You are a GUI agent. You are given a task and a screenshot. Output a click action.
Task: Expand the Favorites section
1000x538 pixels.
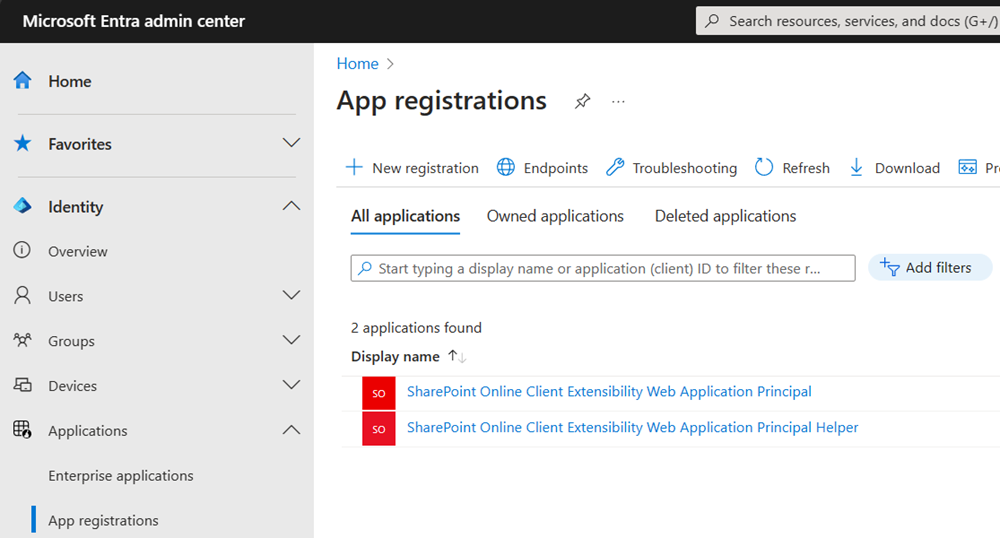pyautogui.click(x=291, y=143)
